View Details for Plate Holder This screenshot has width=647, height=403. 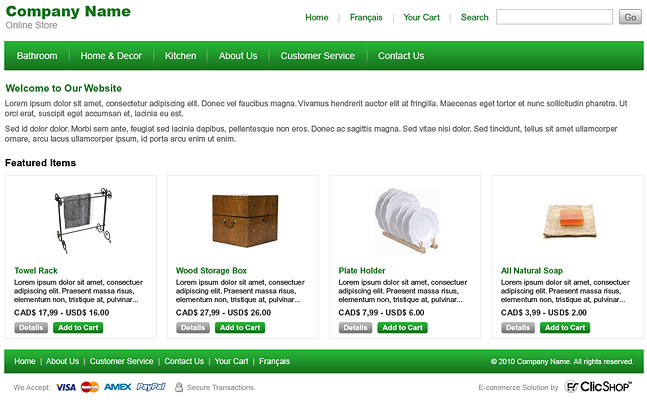(x=355, y=327)
